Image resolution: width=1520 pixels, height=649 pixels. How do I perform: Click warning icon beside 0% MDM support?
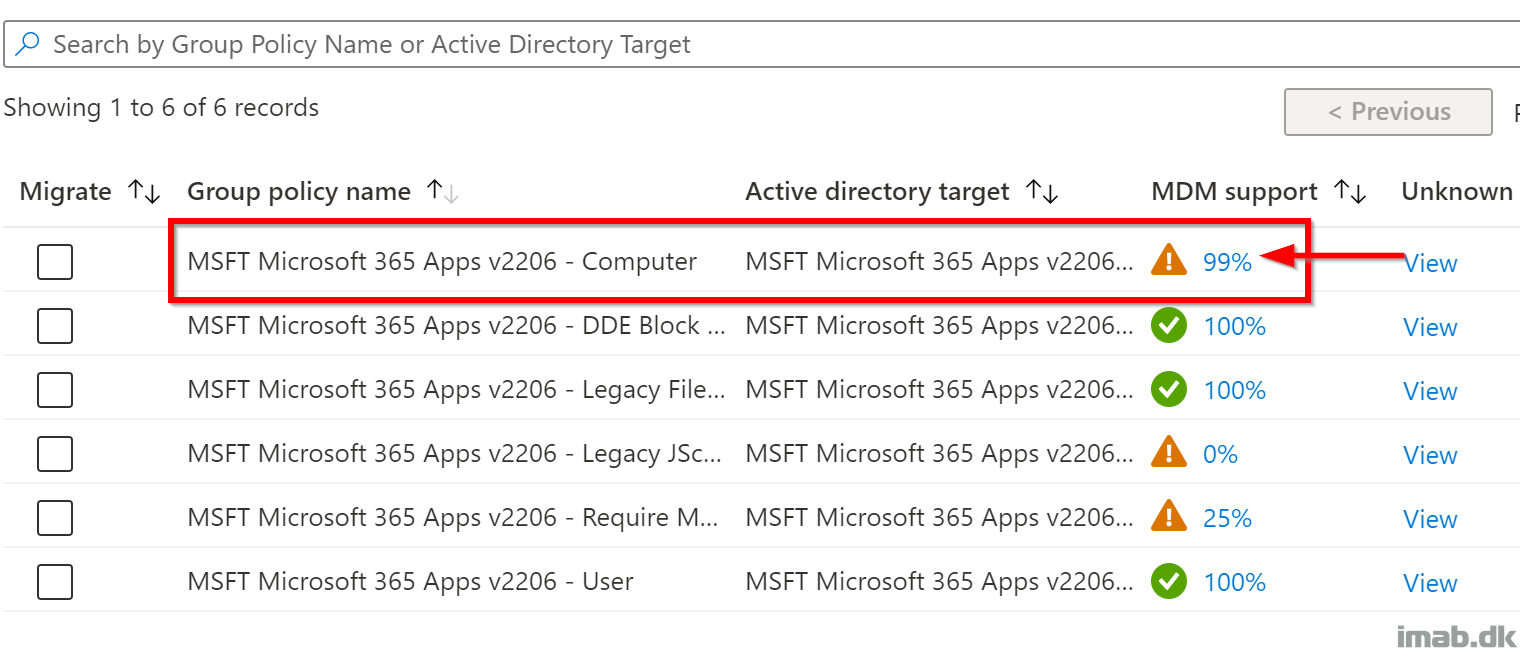pos(1168,454)
